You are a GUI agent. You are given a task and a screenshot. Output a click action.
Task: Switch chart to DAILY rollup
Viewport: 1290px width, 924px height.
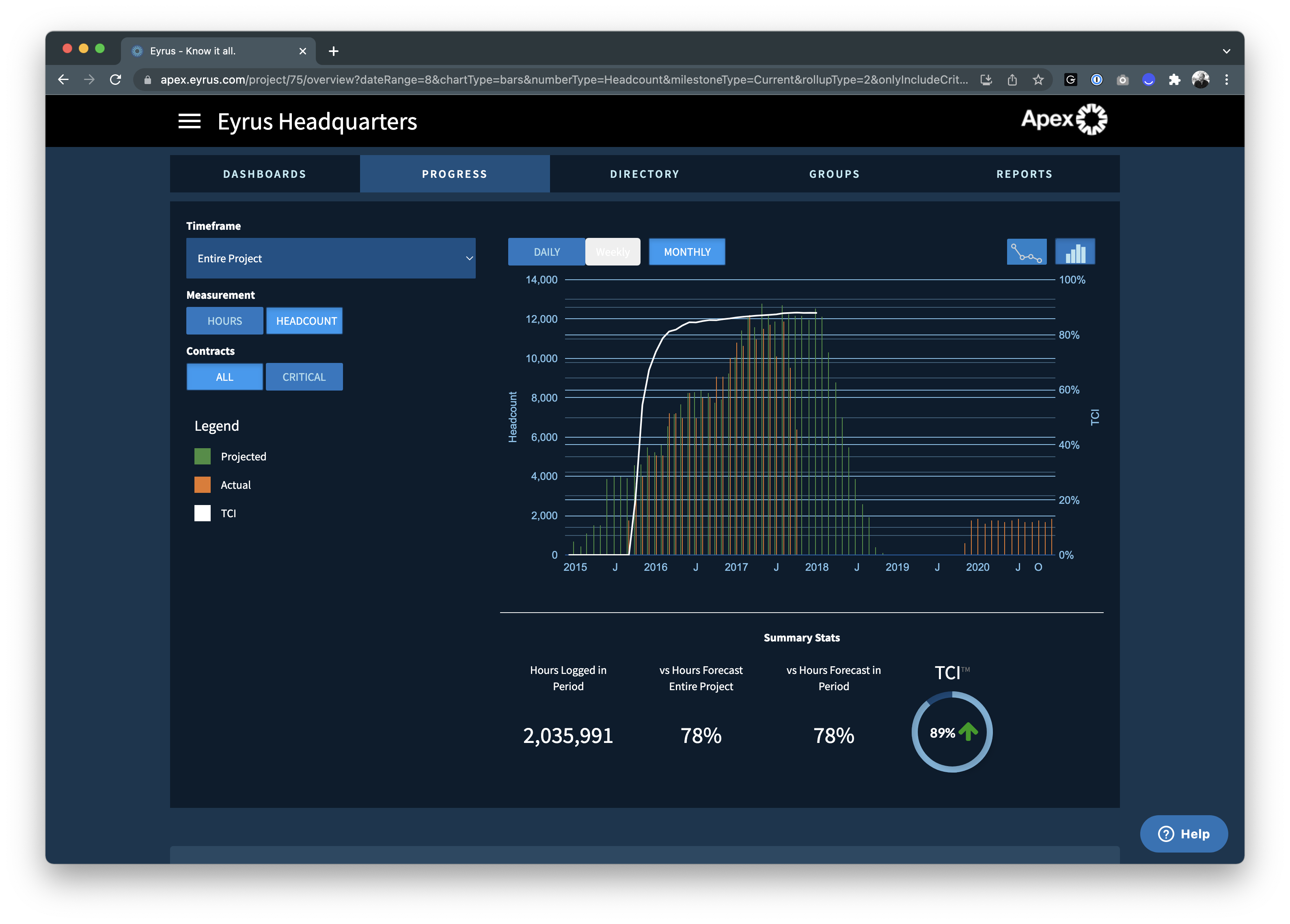pos(547,252)
